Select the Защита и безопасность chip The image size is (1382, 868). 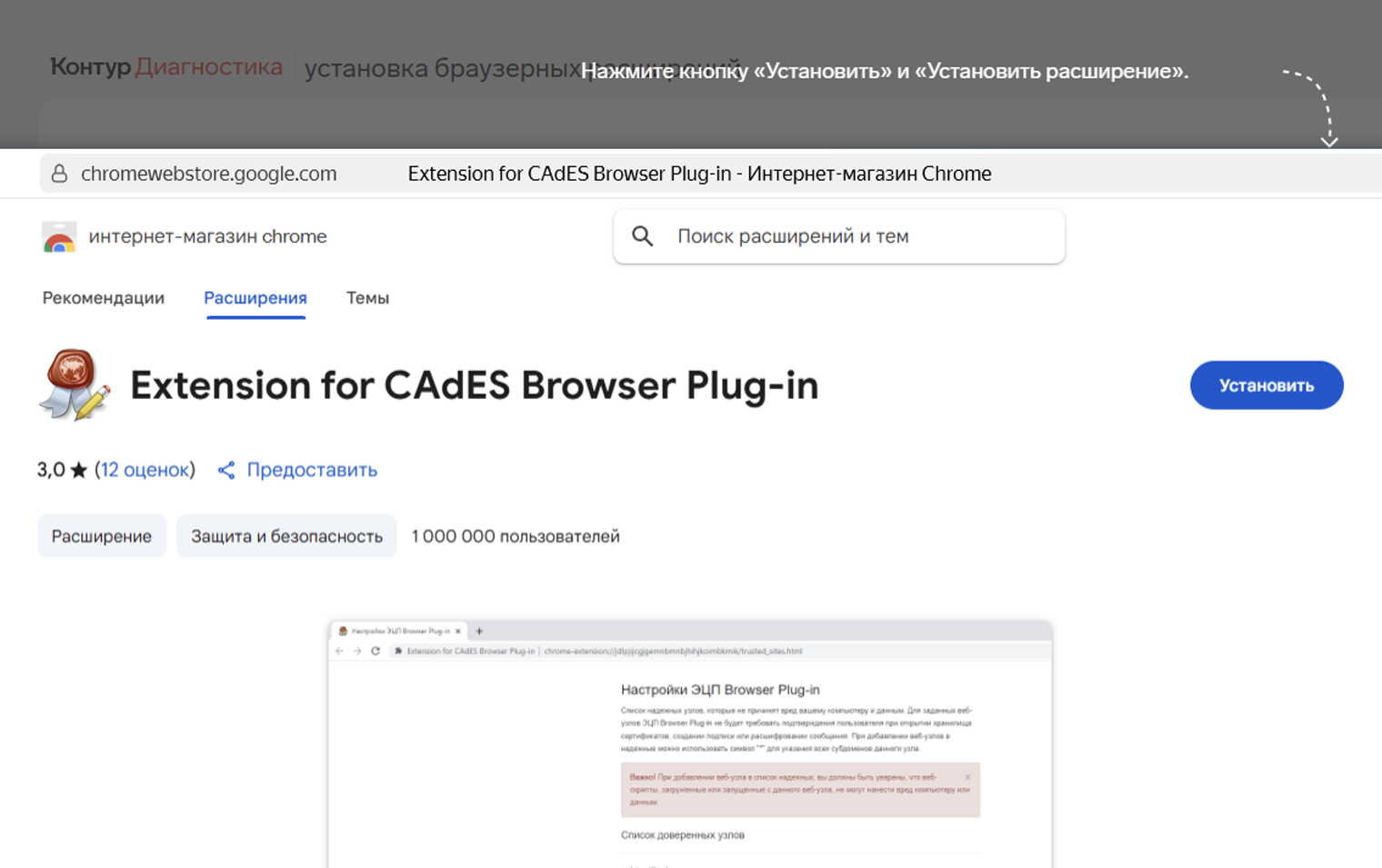(x=286, y=536)
